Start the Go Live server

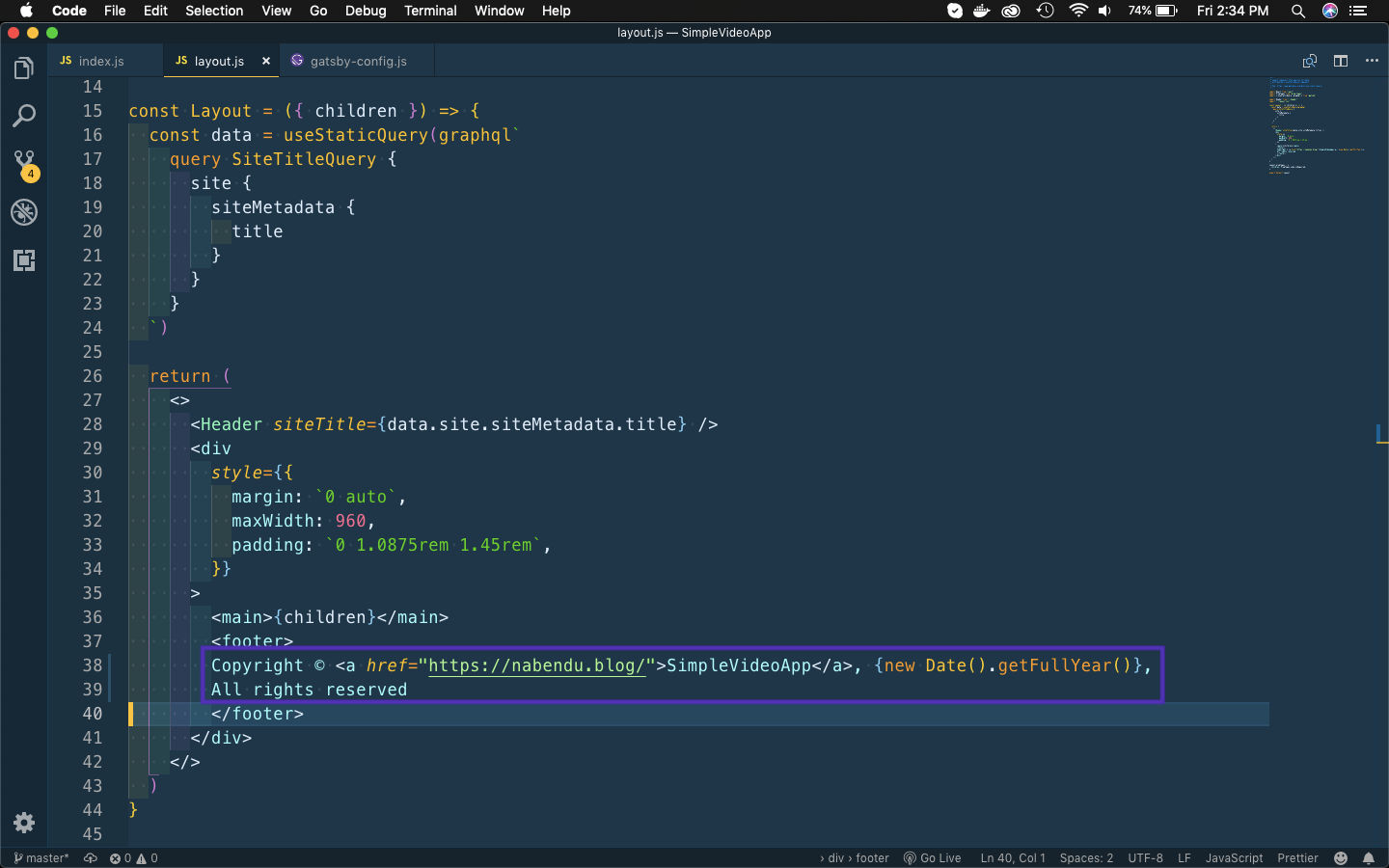pos(932,858)
